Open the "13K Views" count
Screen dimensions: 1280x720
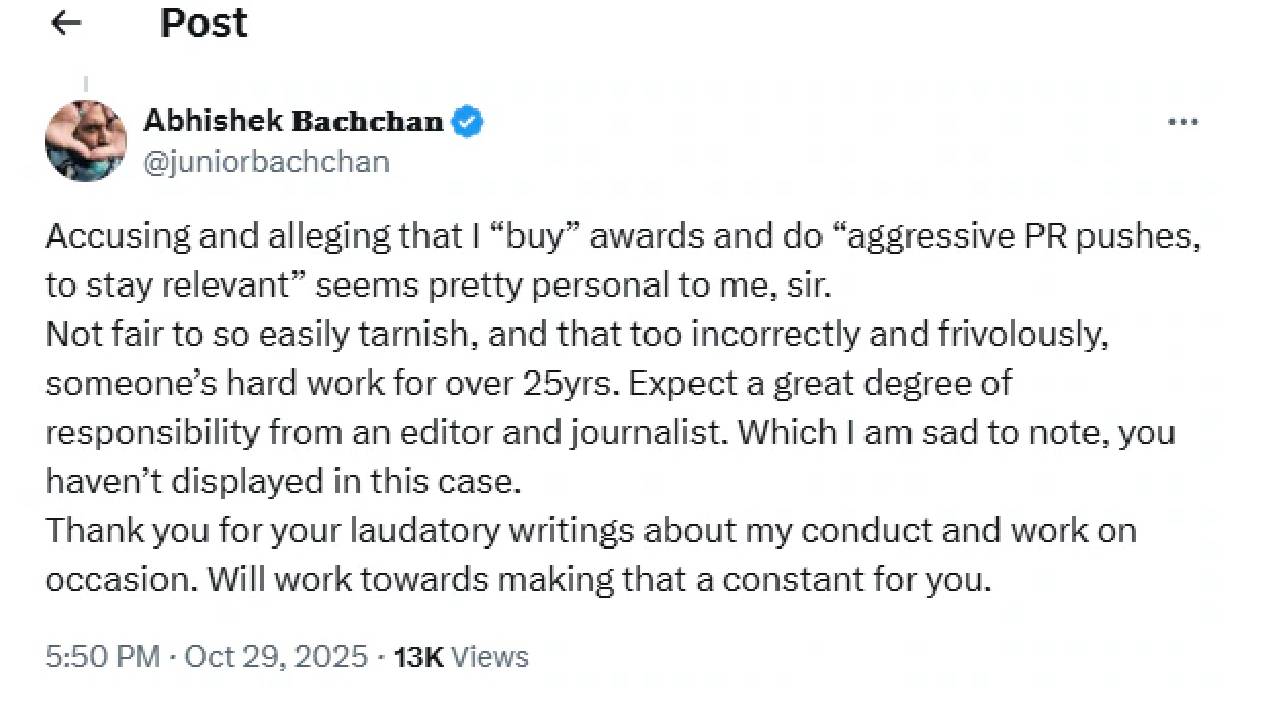(461, 657)
